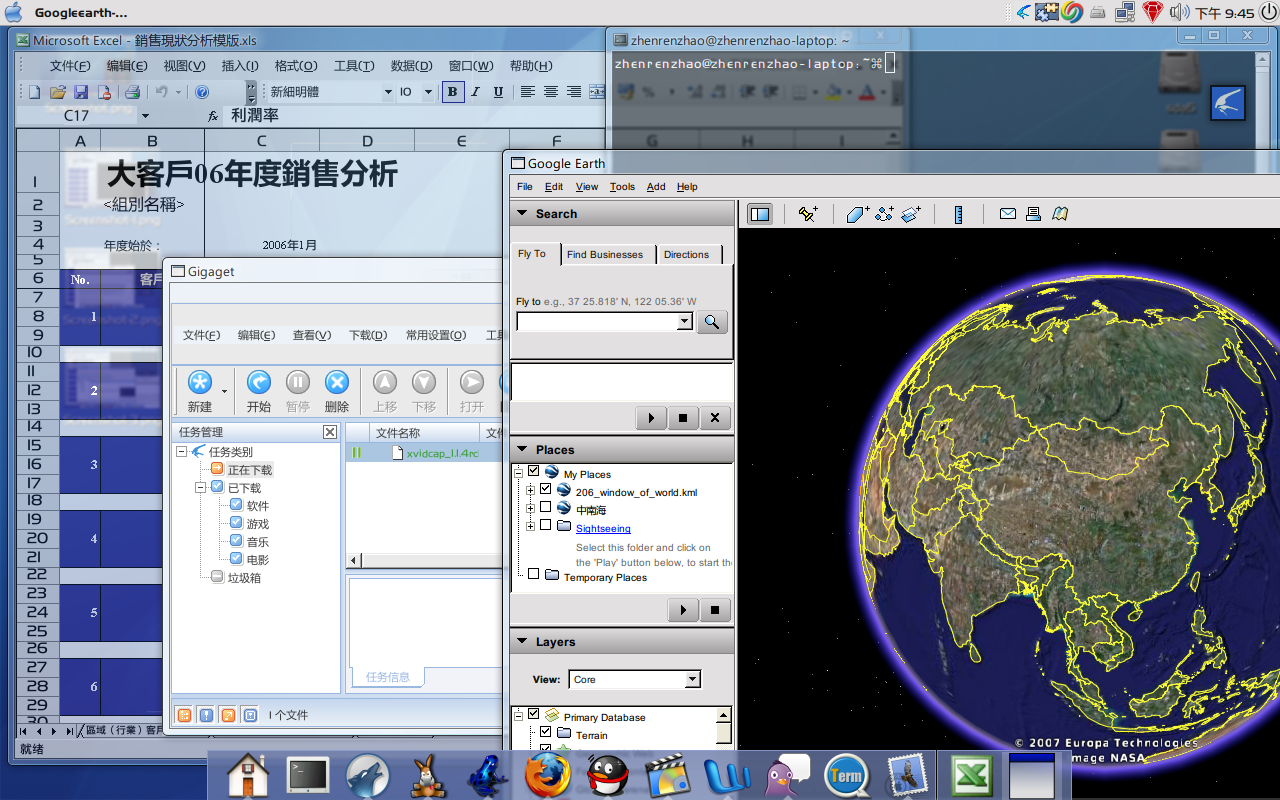The width and height of the screenshot is (1280, 800).
Task: Open the Fly to combo box dropdown
Action: click(684, 322)
